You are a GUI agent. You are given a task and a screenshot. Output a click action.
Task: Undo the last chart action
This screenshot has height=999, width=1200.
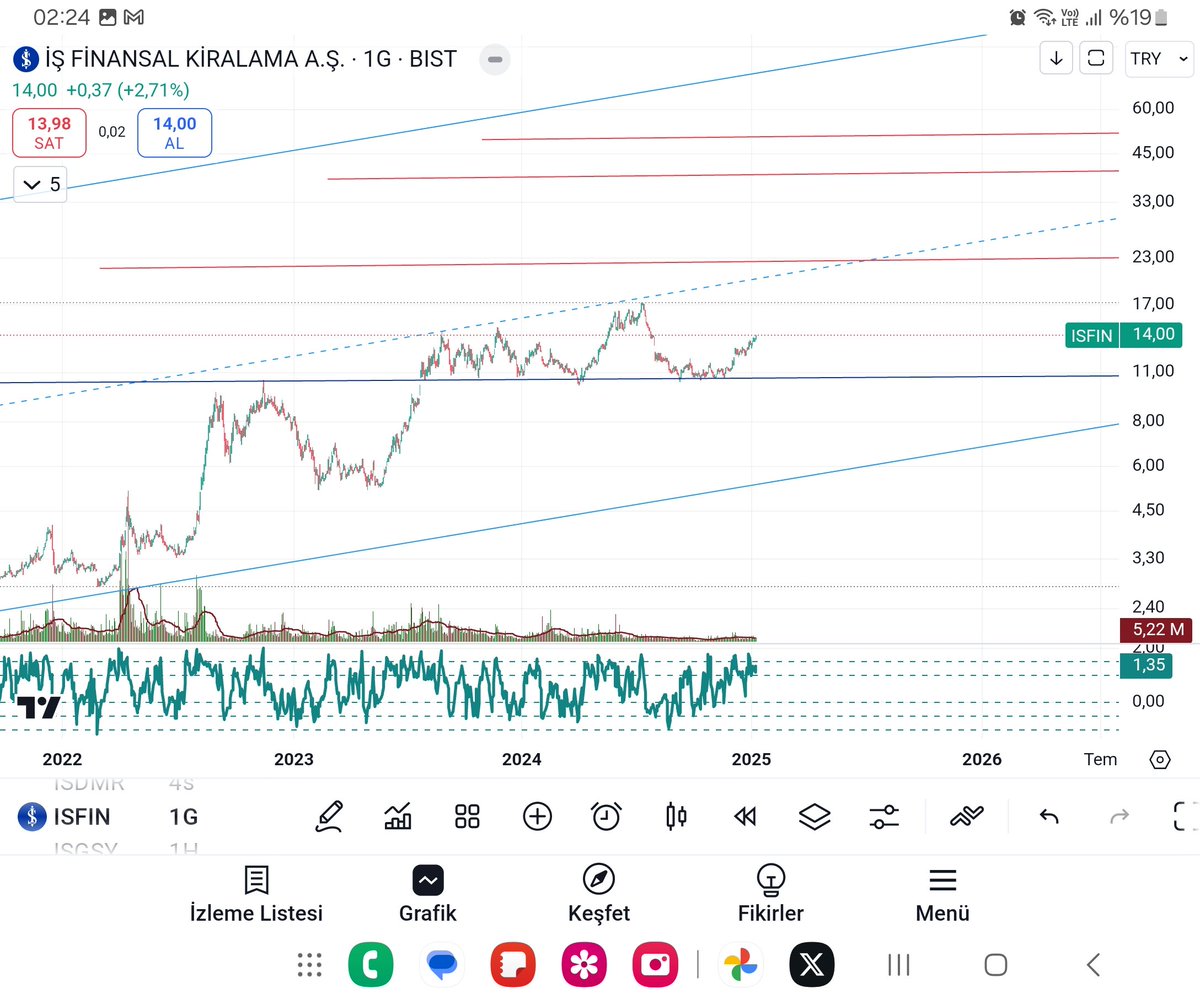pyautogui.click(x=1049, y=817)
